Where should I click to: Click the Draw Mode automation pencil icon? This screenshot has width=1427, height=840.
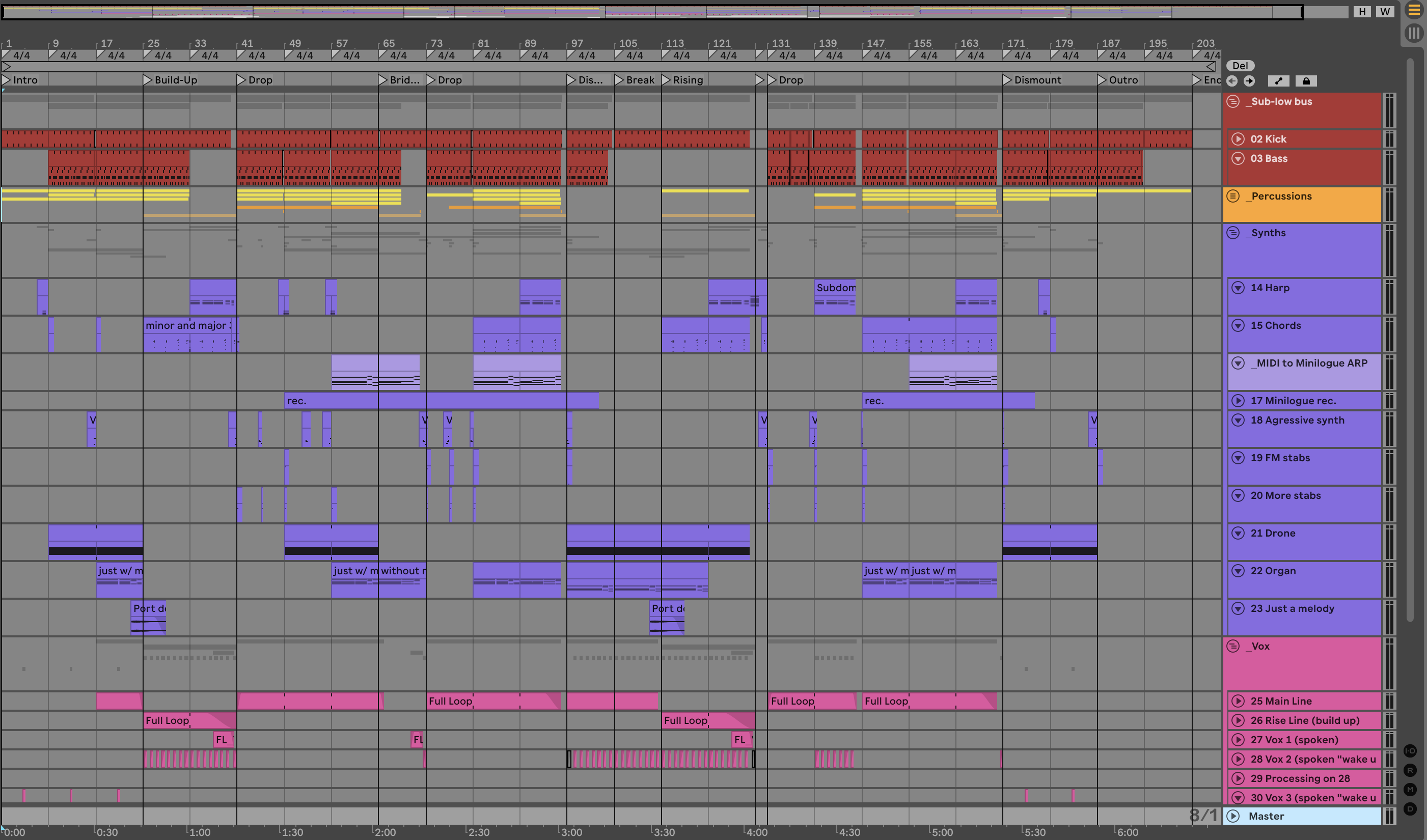(1279, 81)
